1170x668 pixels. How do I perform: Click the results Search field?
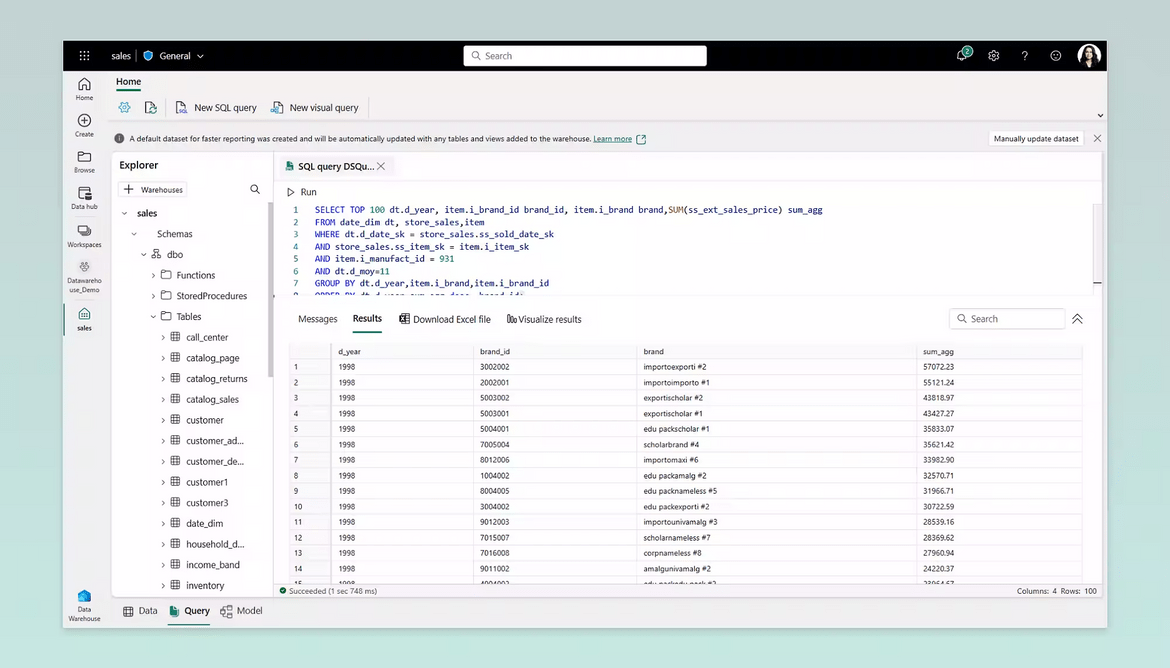[x=1007, y=319]
